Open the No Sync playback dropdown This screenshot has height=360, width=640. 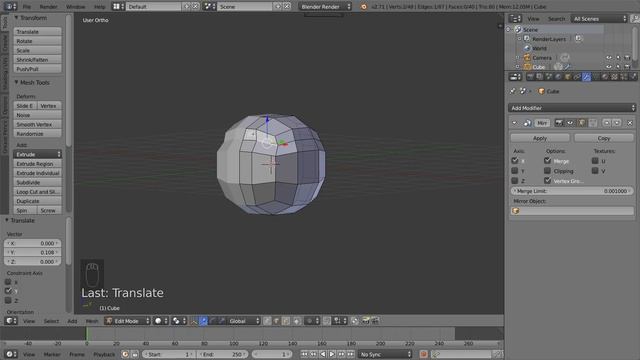point(385,354)
